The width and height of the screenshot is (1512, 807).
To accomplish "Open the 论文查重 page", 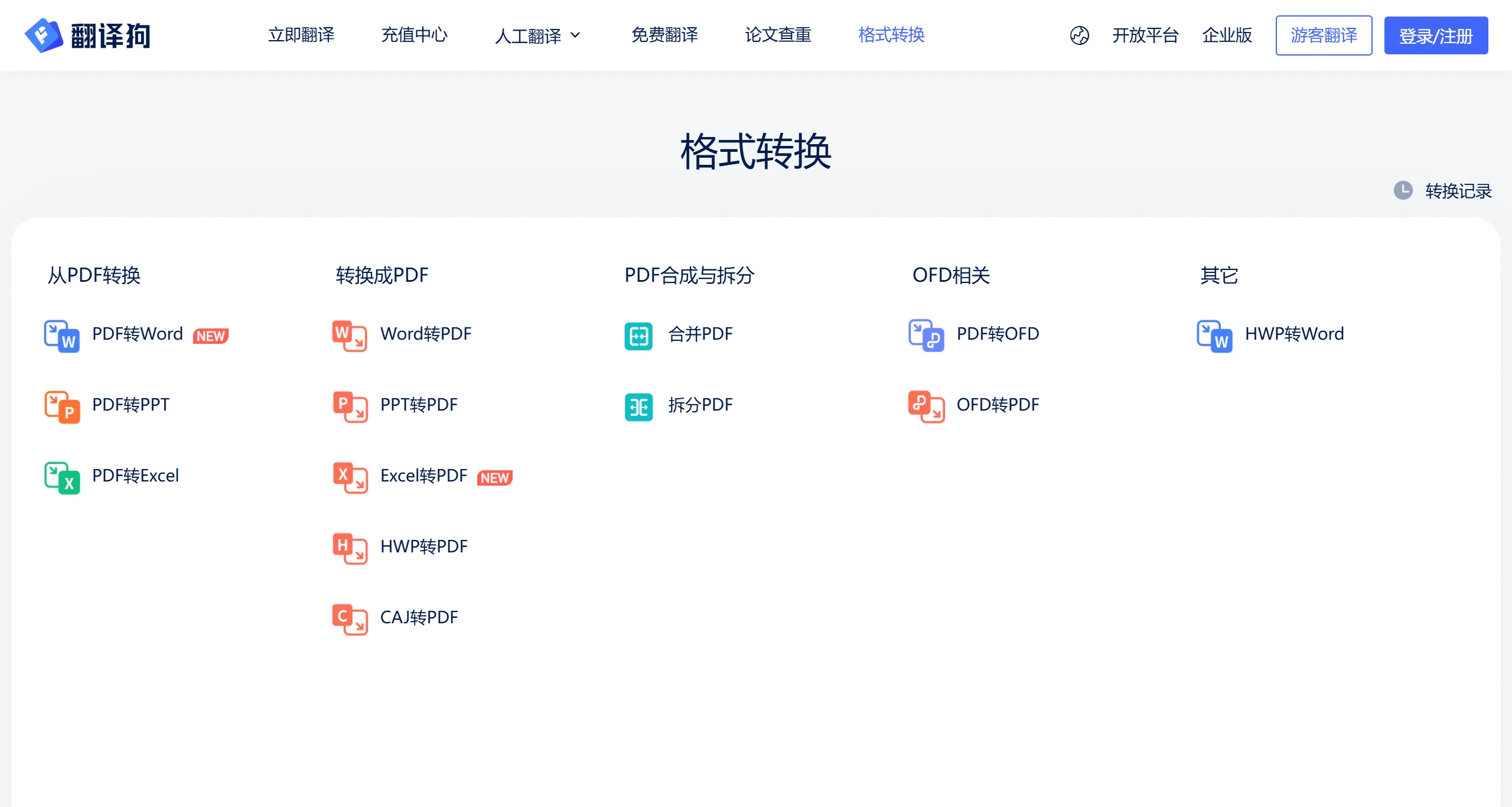I will point(778,35).
